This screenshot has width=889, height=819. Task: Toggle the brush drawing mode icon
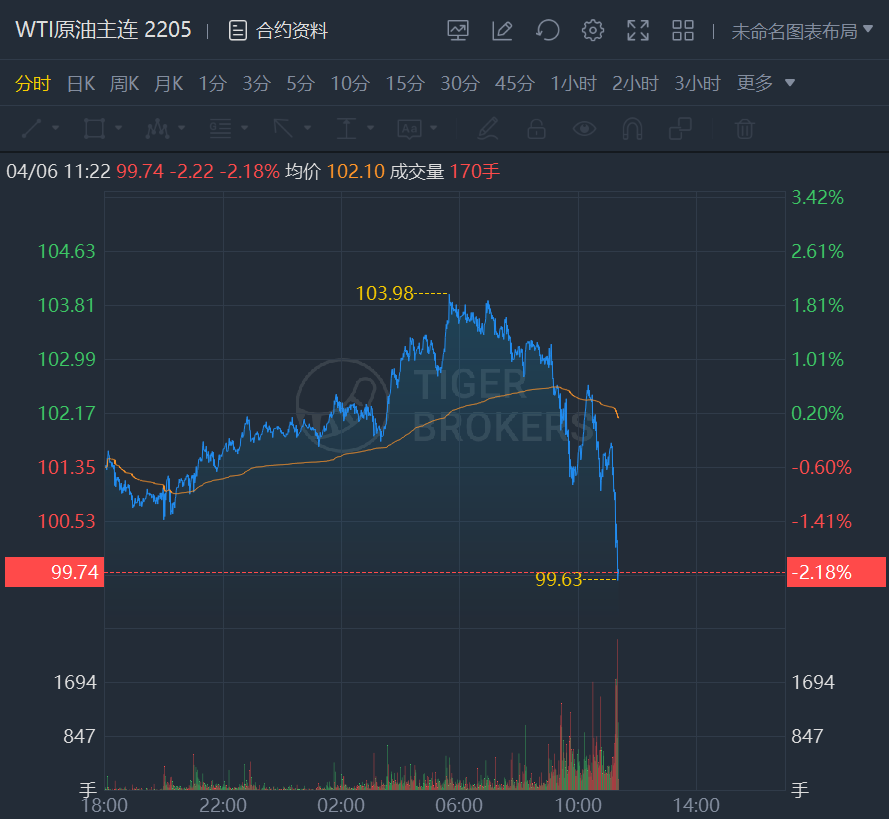click(x=488, y=128)
